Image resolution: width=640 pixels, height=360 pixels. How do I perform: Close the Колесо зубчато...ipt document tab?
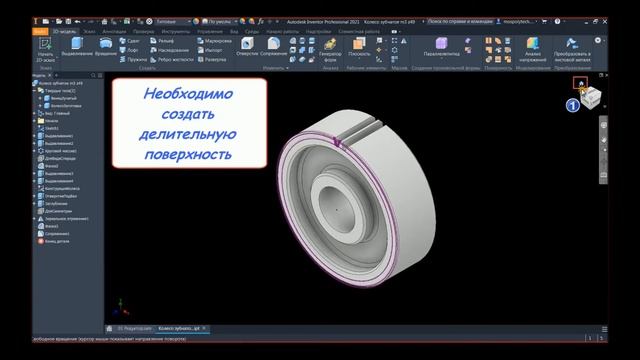coord(204,328)
